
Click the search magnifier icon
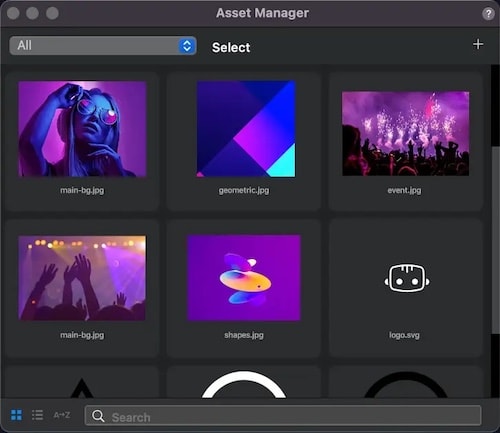[98, 416]
